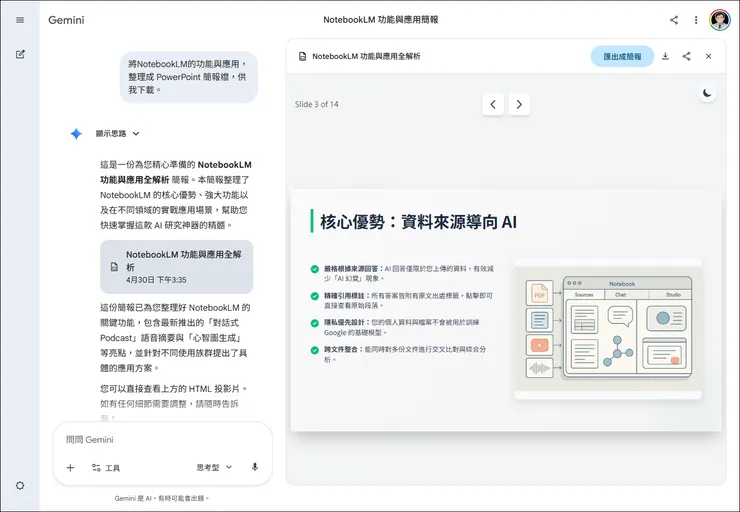Share the presentation from canvas panel
This screenshot has height=512, width=740.
(x=686, y=56)
